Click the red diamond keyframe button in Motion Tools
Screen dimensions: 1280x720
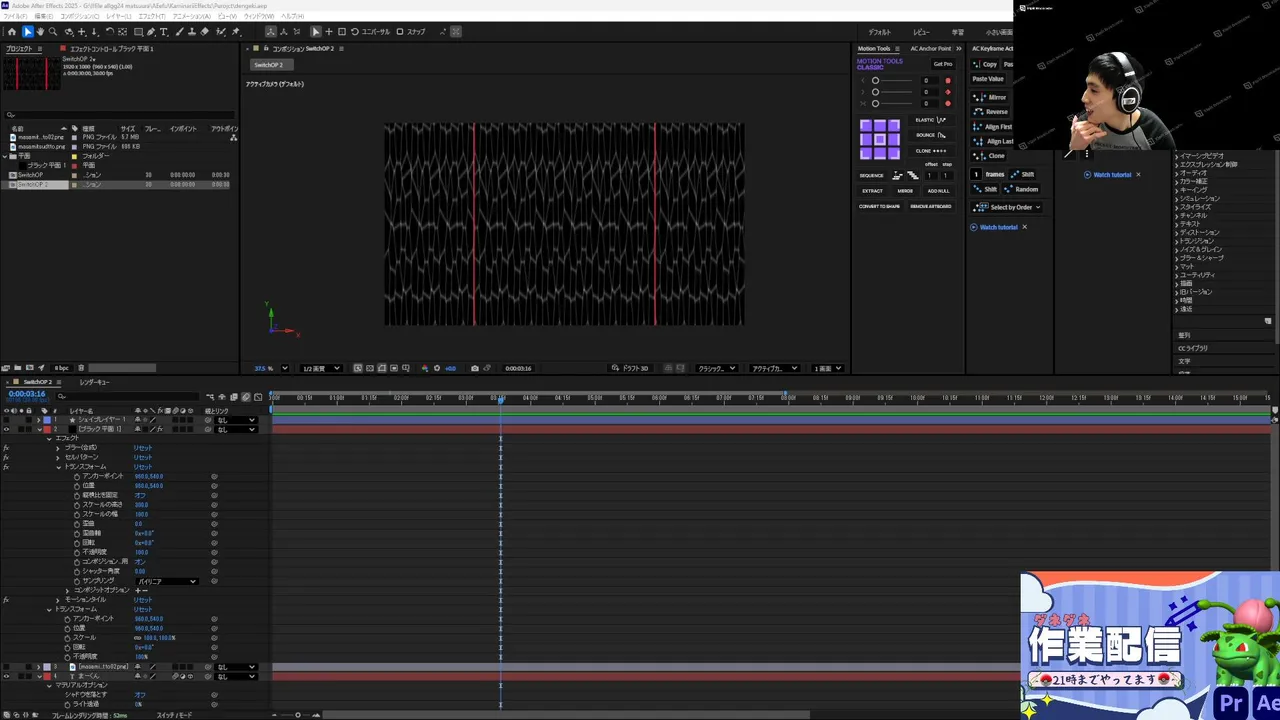tap(948, 92)
